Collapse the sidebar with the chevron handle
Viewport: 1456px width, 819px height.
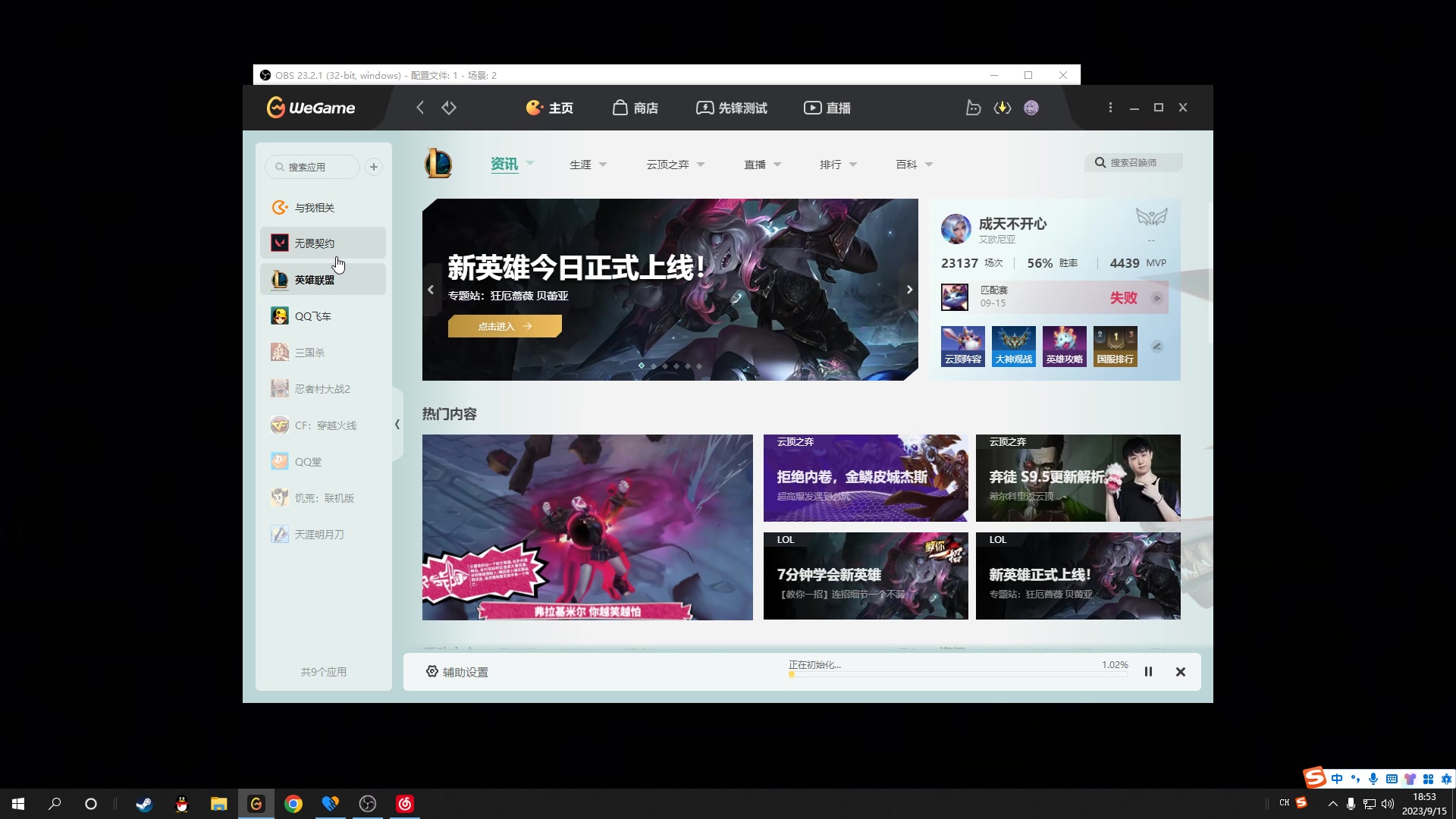[x=397, y=425]
